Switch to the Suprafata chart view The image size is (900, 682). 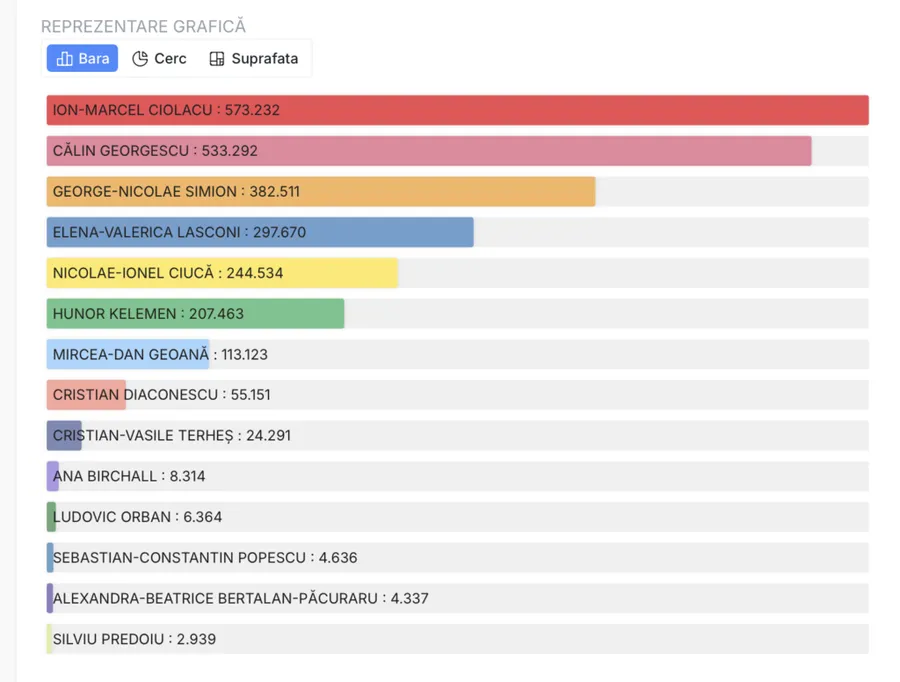point(254,59)
